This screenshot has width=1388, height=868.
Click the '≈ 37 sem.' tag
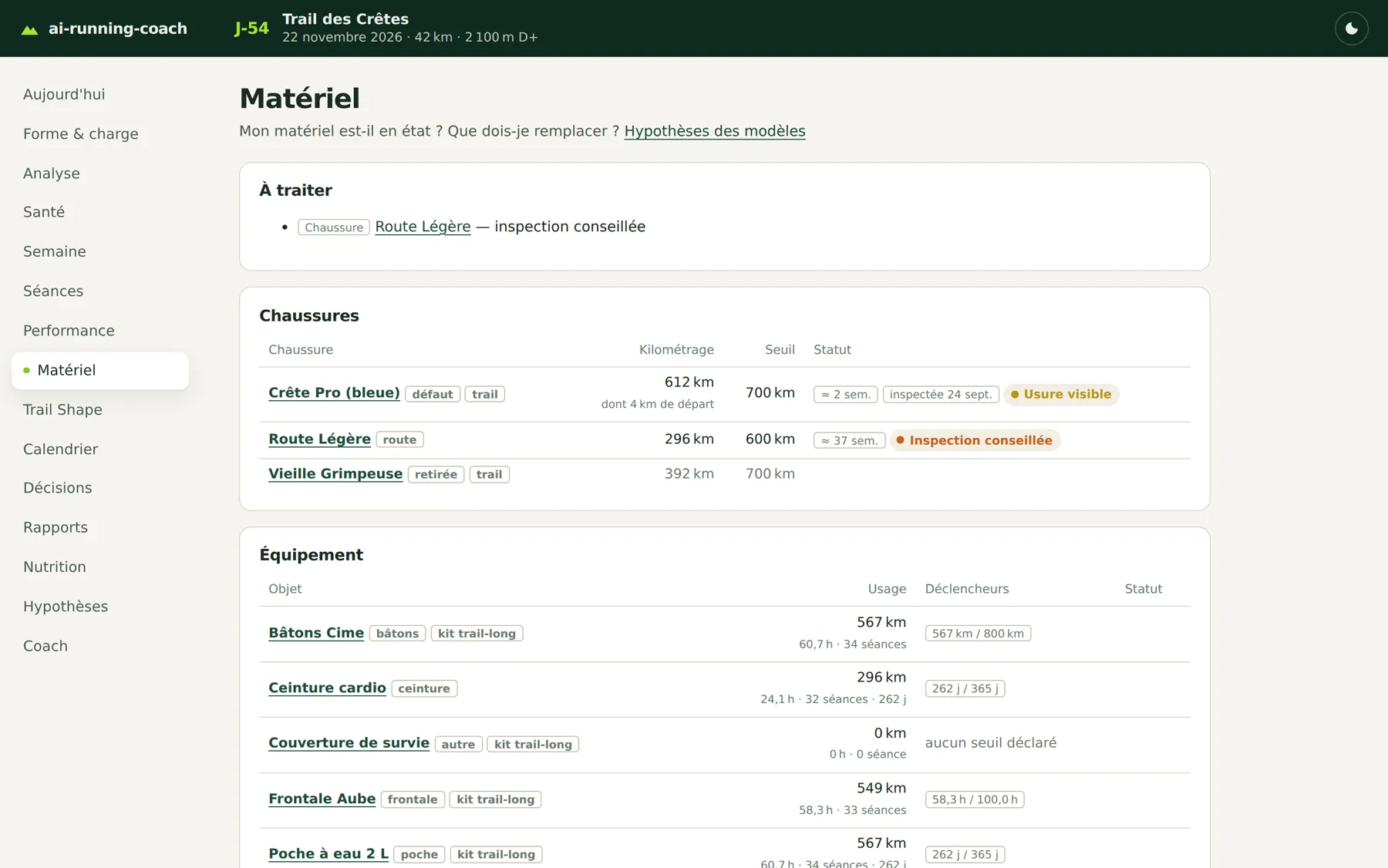[x=849, y=441]
